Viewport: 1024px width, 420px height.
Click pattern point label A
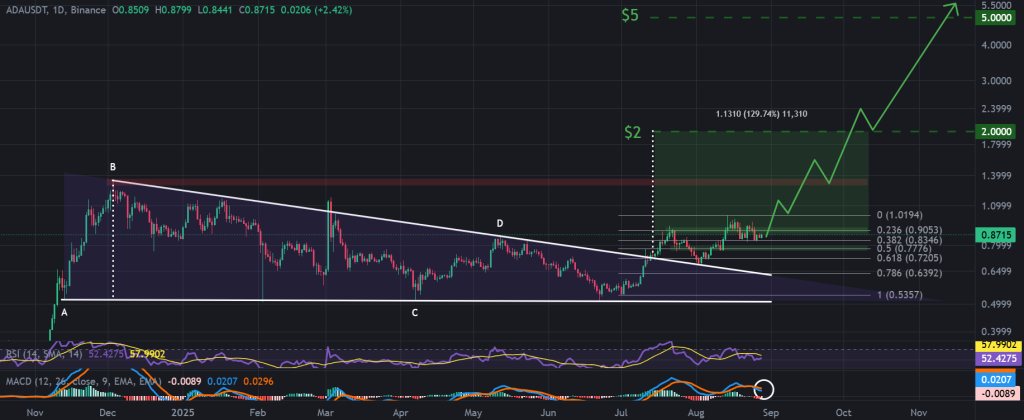pos(64,313)
